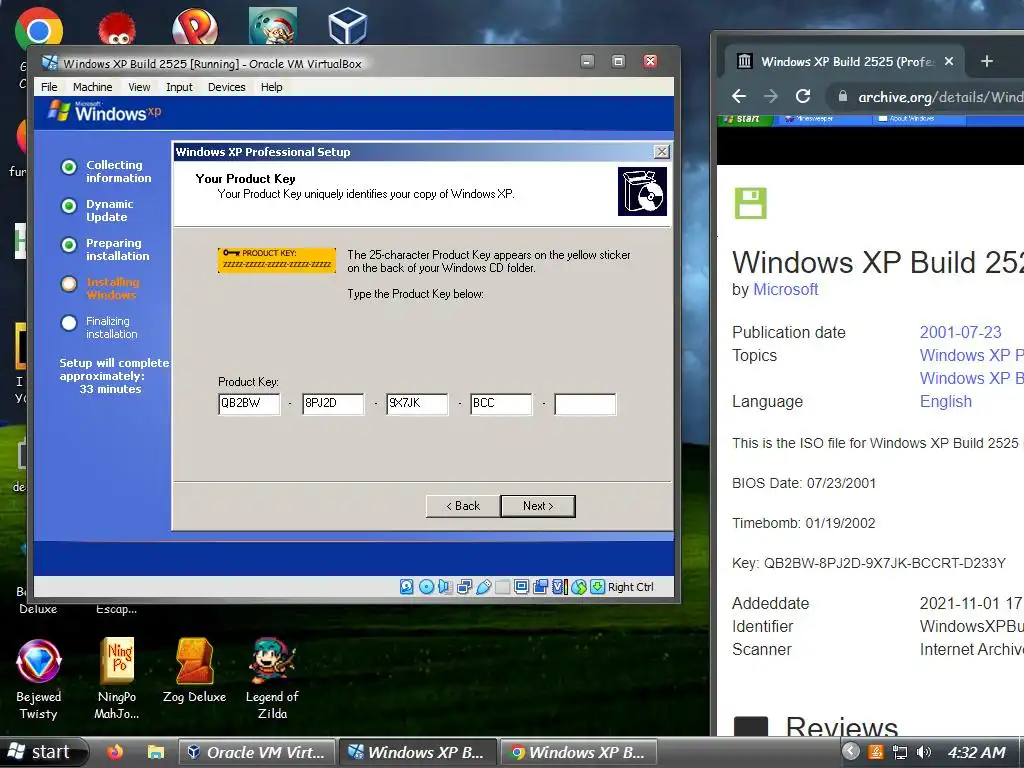The height and width of the screenshot is (768, 1024).
Task: Open the File menu in VirtualBox
Action: coord(49,87)
